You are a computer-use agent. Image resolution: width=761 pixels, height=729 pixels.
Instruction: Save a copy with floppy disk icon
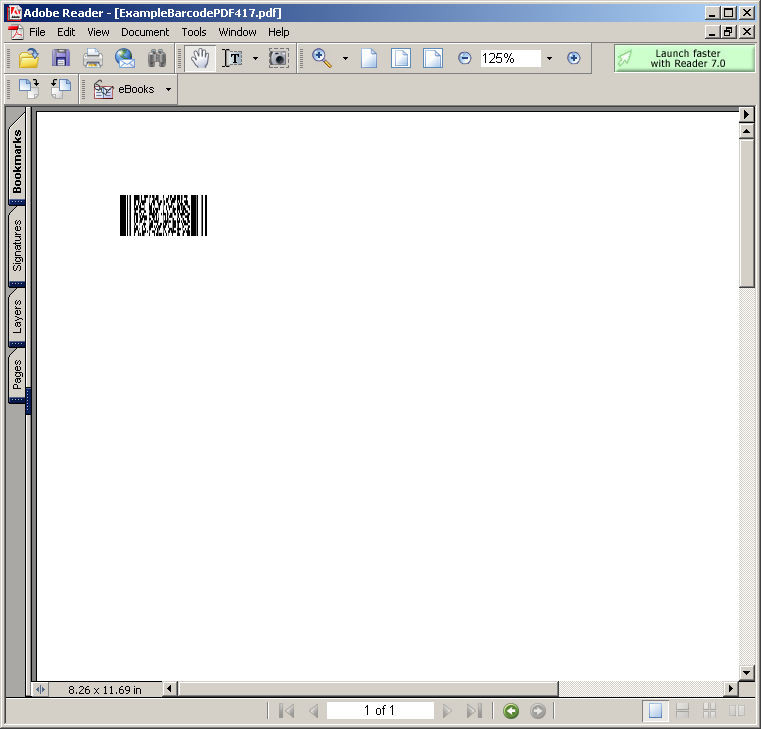tap(61, 58)
